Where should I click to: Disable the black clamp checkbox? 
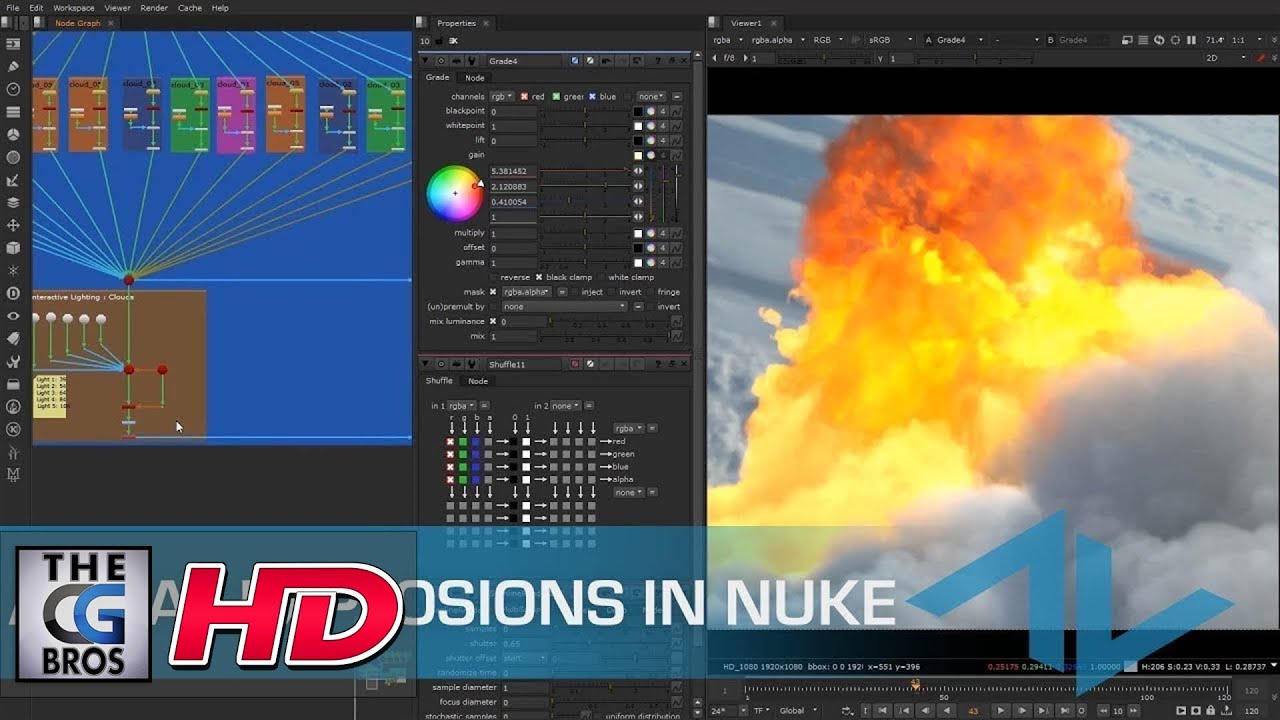539,277
